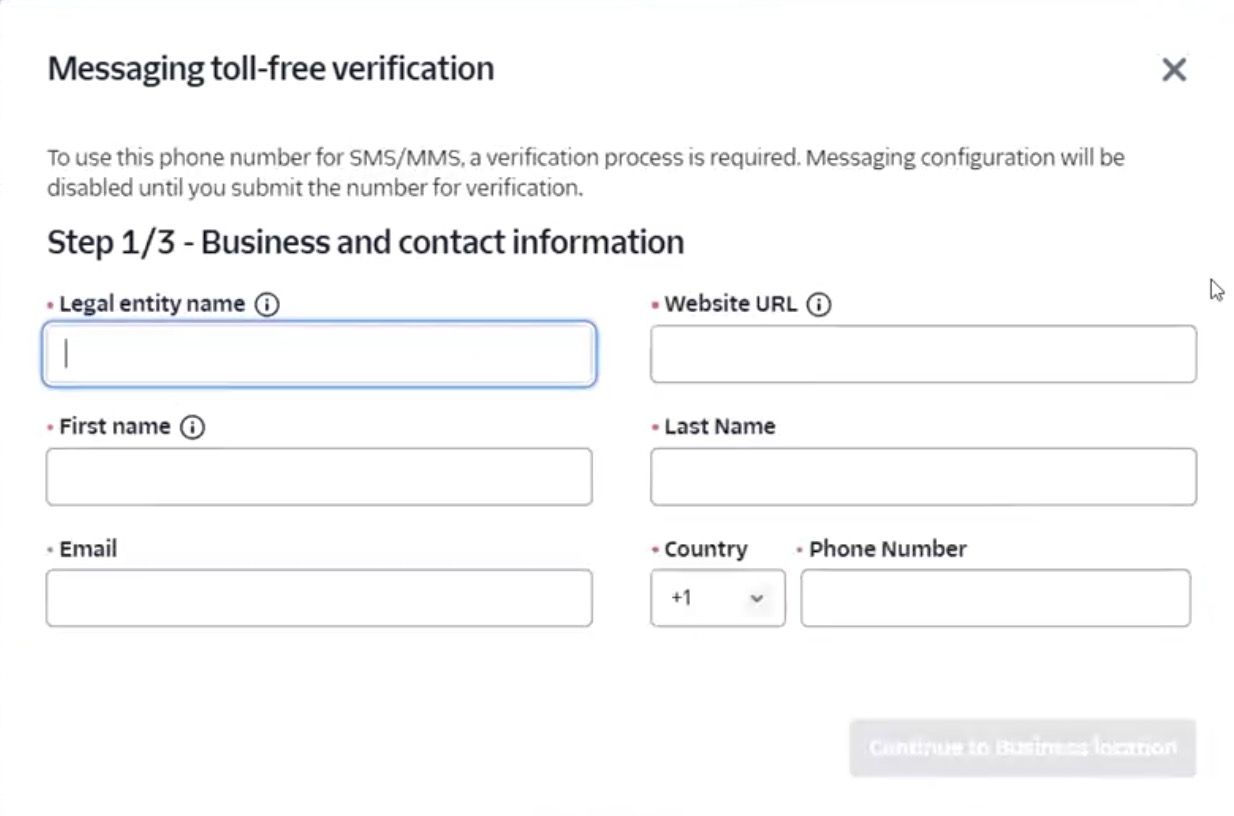Close the toll-free verification dialog
This screenshot has width=1234, height=816.
(1173, 69)
